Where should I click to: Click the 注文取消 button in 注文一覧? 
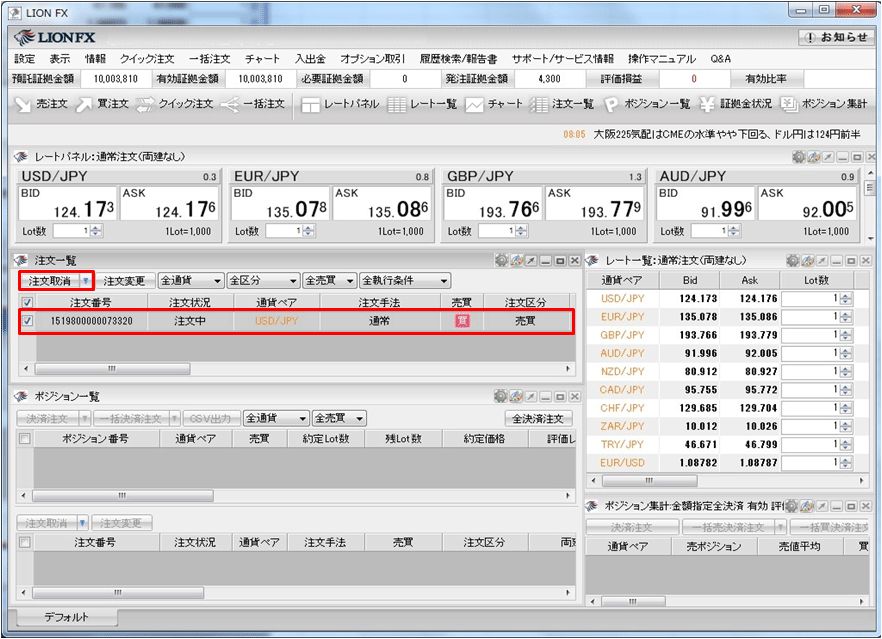point(50,281)
